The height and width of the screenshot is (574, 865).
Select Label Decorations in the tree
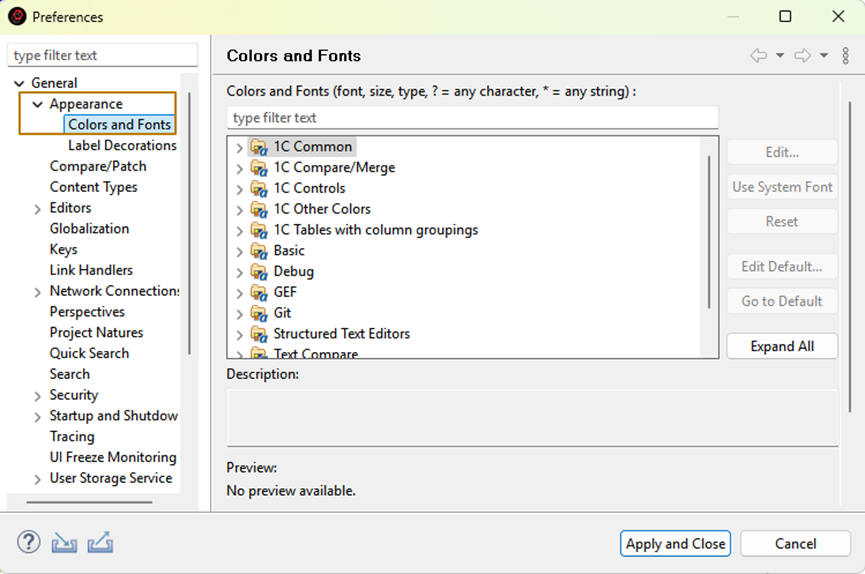[122, 146]
